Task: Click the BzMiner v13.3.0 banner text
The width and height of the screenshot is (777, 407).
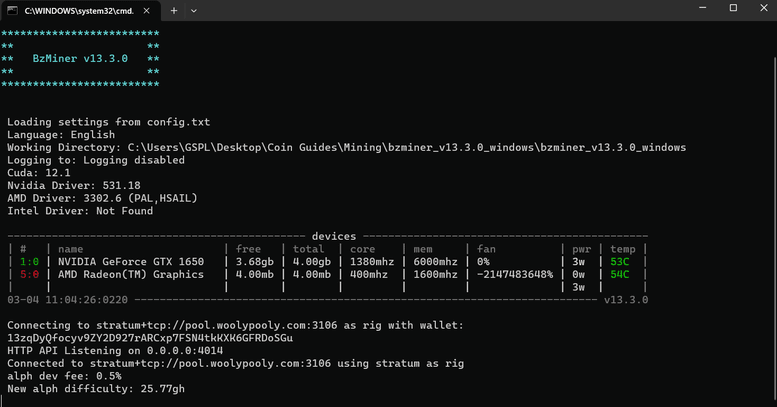Action: click(x=80, y=59)
